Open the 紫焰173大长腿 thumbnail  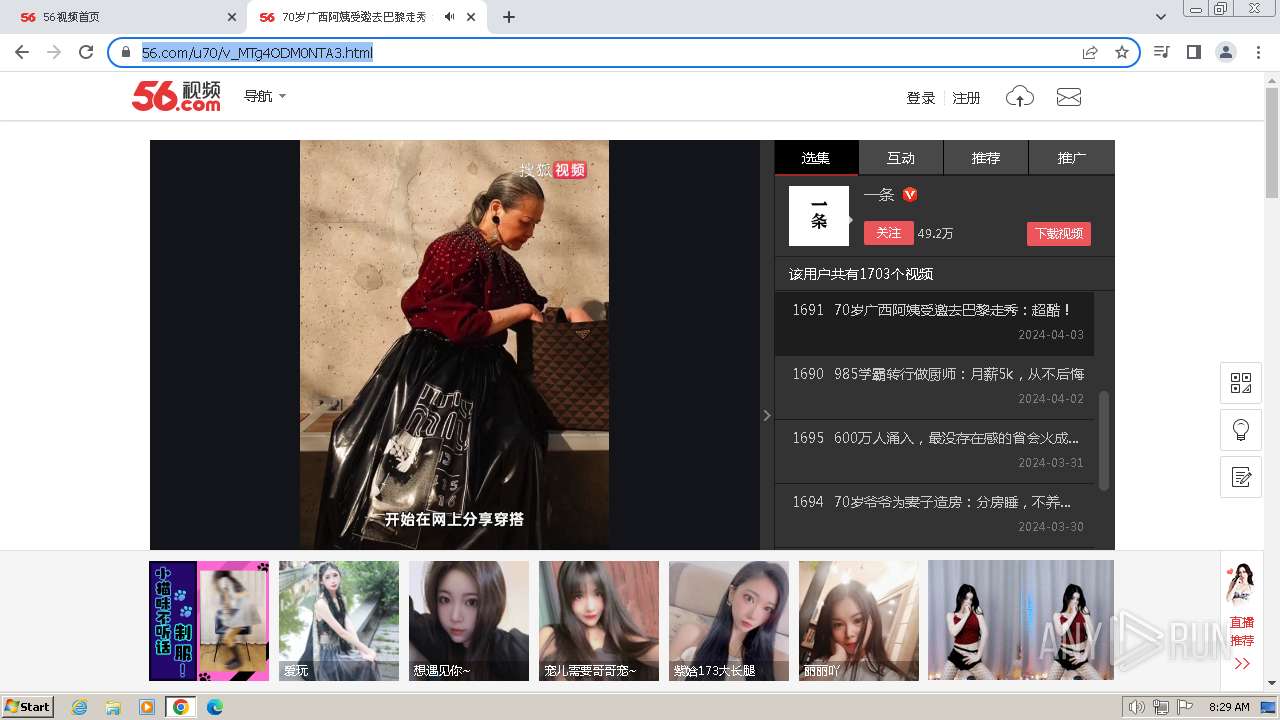(729, 621)
